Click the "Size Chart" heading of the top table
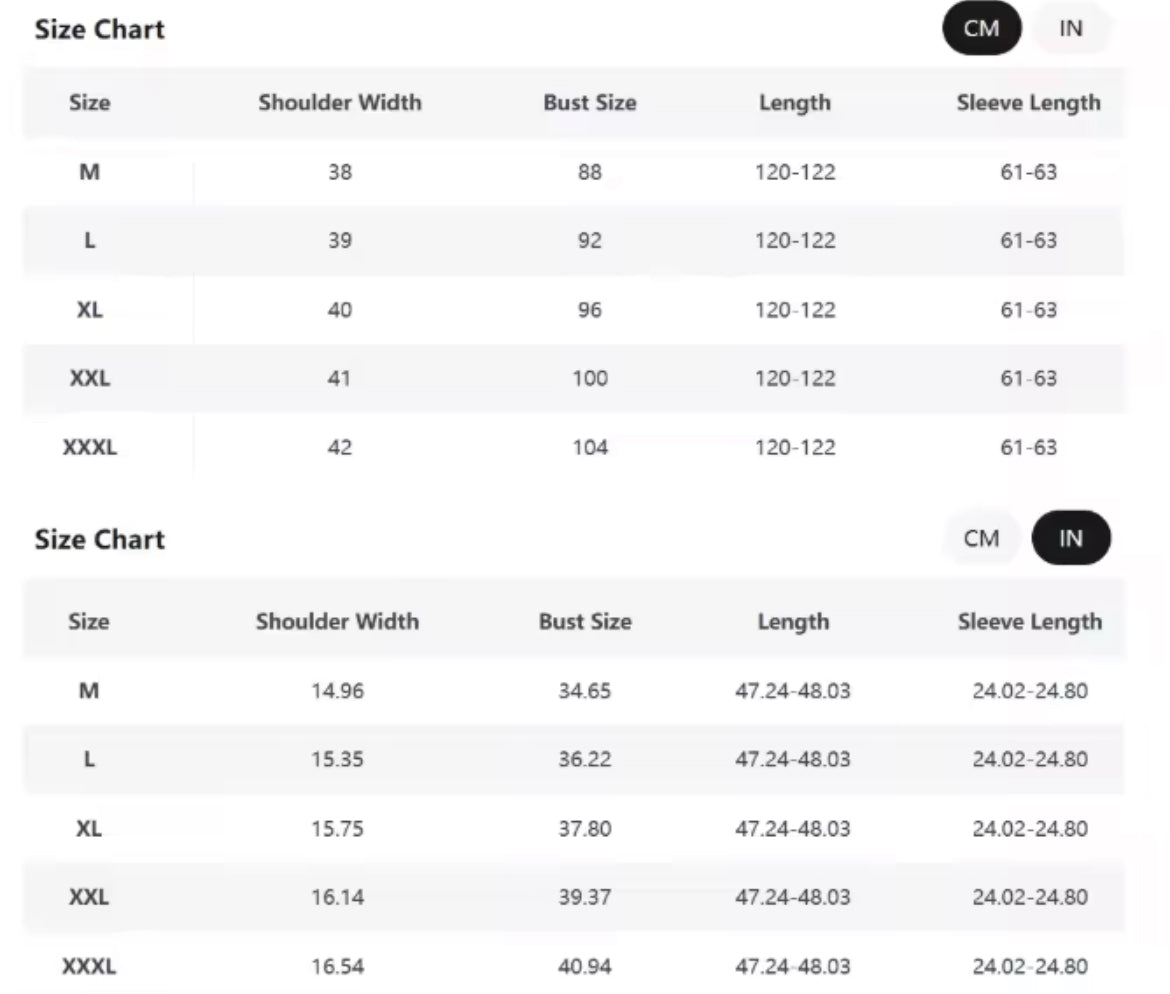Screen dimensions: 1170x994 click(x=100, y=30)
